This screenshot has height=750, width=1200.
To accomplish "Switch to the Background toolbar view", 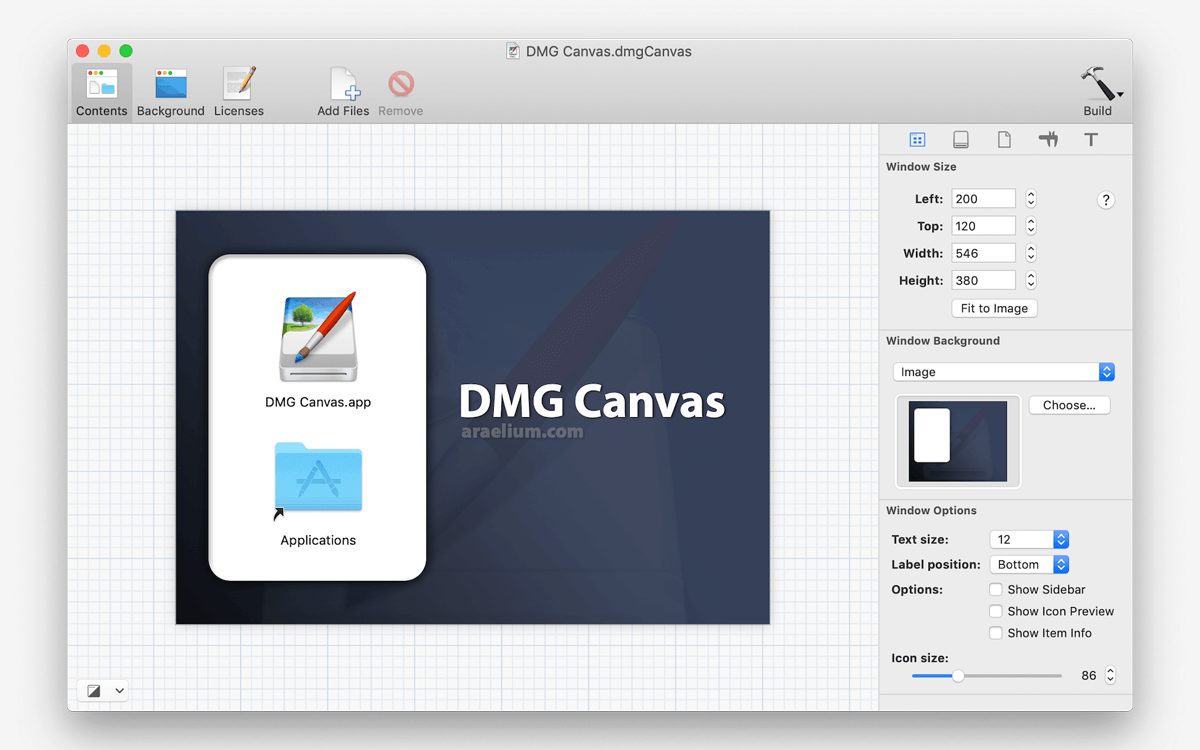I will tap(171, 92).
